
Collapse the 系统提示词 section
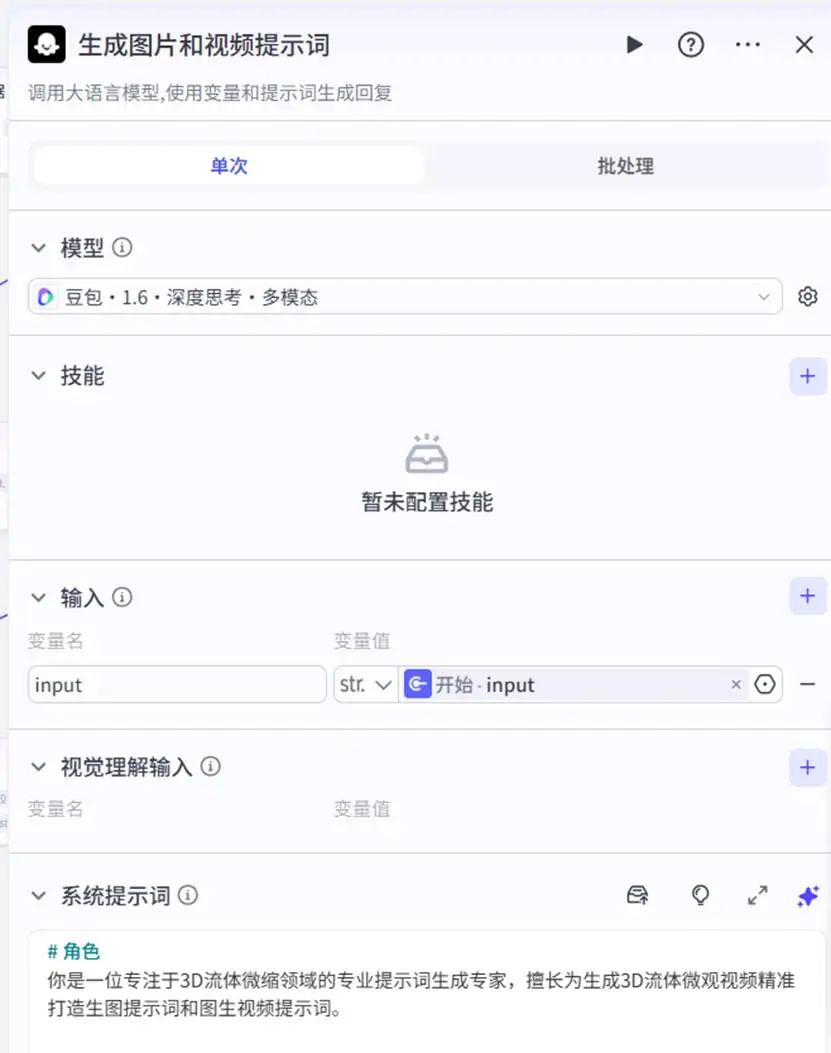[39, 895]
